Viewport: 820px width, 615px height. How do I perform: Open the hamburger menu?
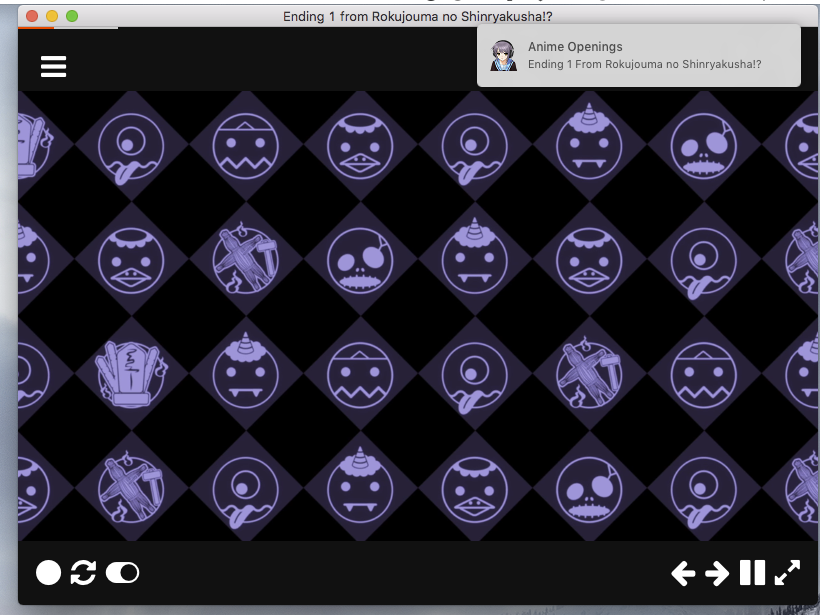coord(53,66)
